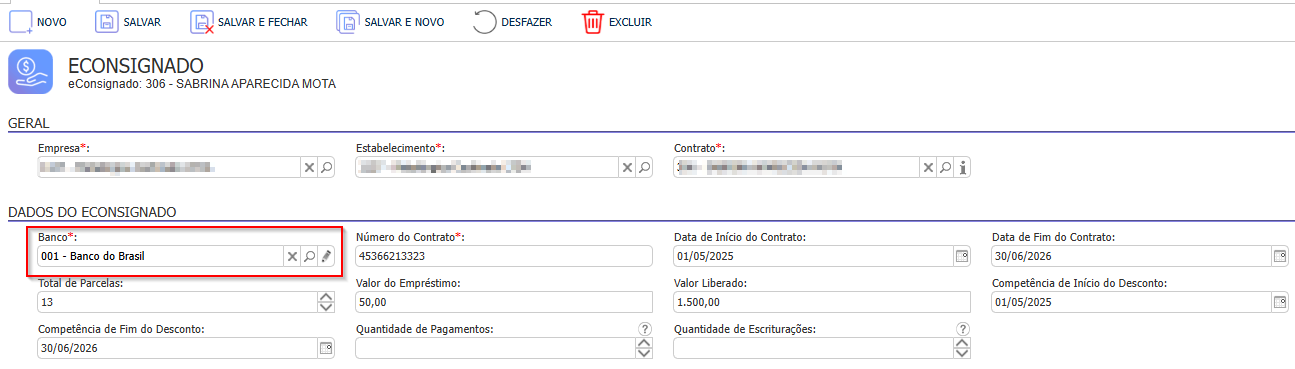1295x369 pixels.
Task: Search Estabelecimento with magnifier icon
Action: coord(645,168)
